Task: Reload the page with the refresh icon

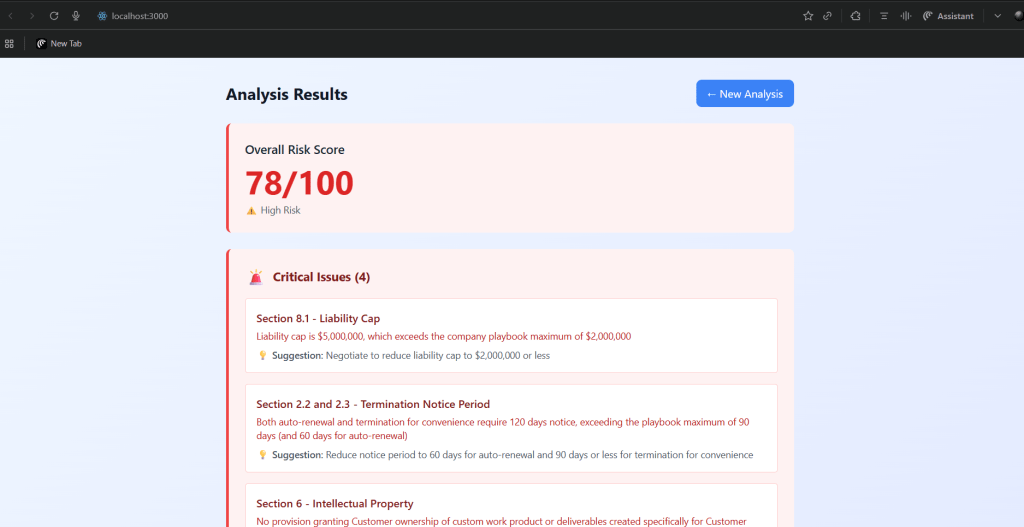Action: coord(54,16)
